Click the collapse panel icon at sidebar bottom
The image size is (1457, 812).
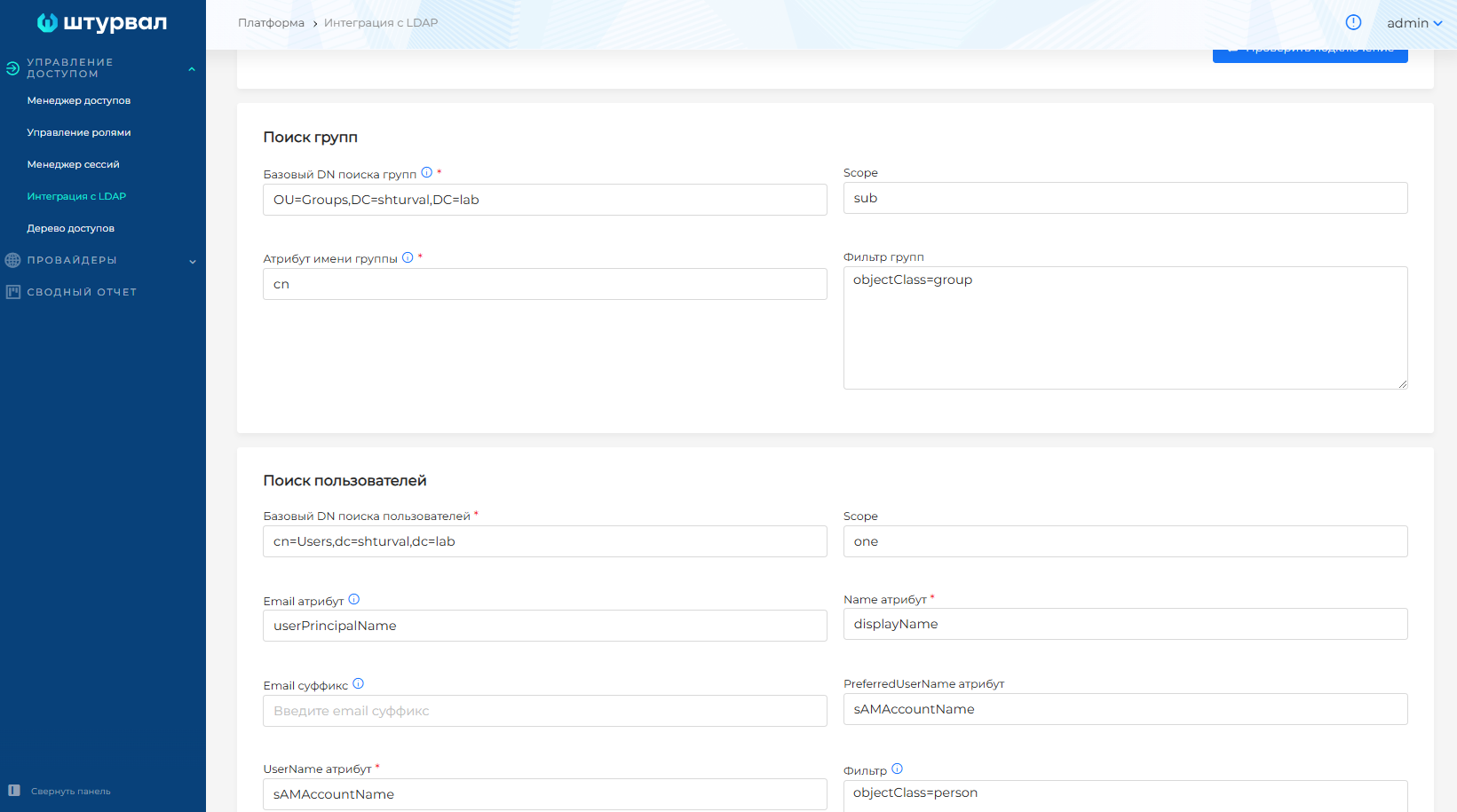[x=14, y=791]
